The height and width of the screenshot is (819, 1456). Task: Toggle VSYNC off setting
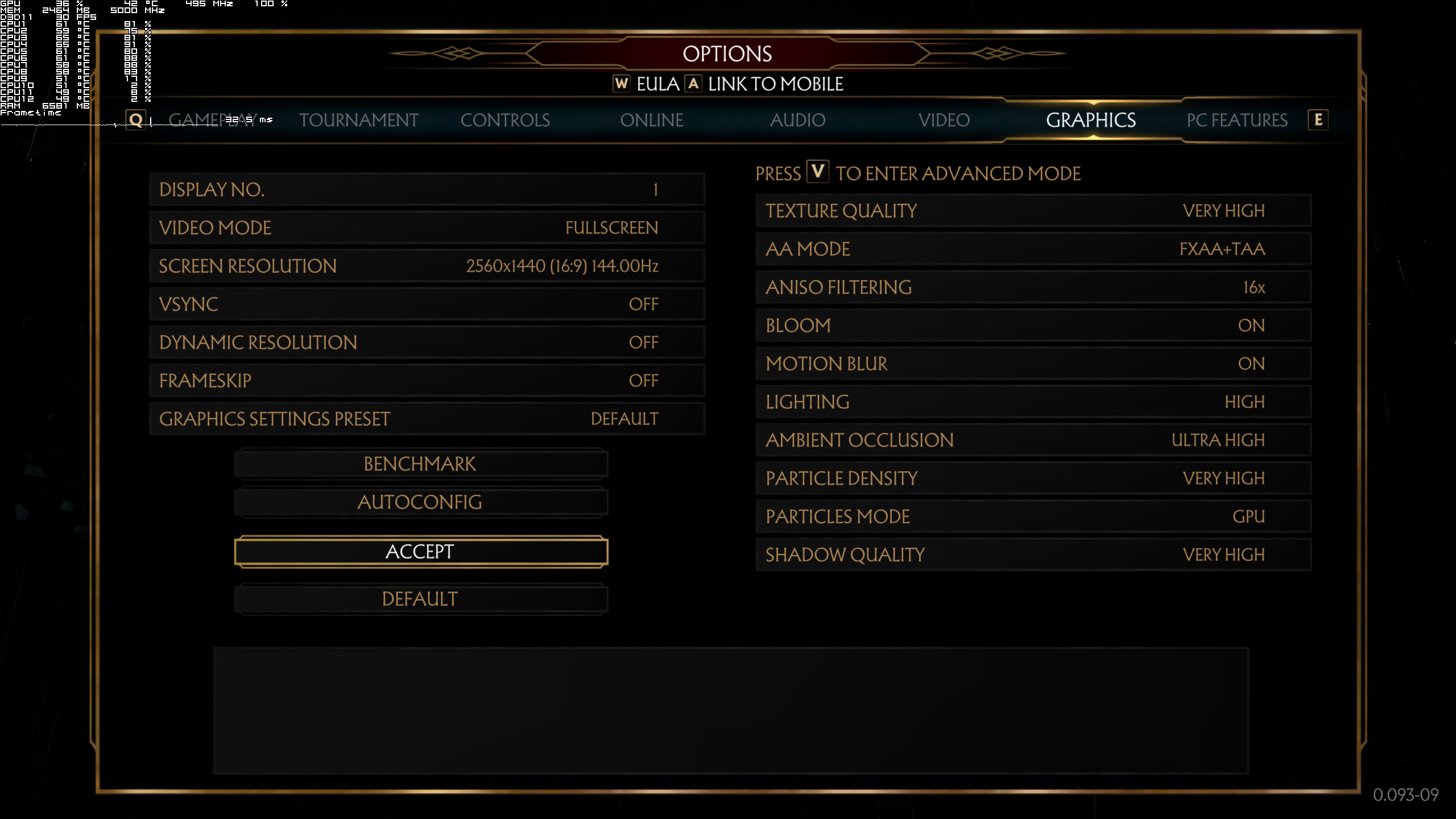pyautogui.click(x=644, y=303)
